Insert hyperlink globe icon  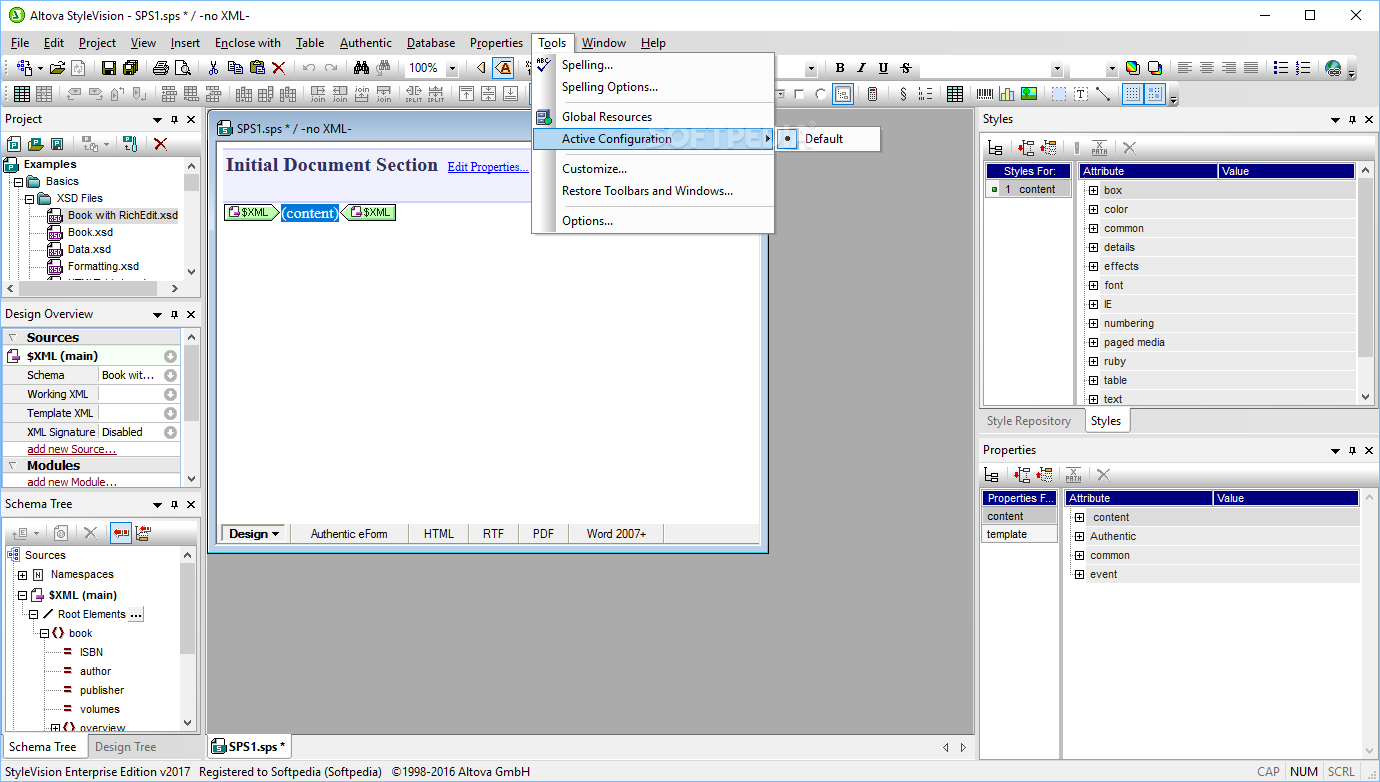click(x=1333, y=68)
